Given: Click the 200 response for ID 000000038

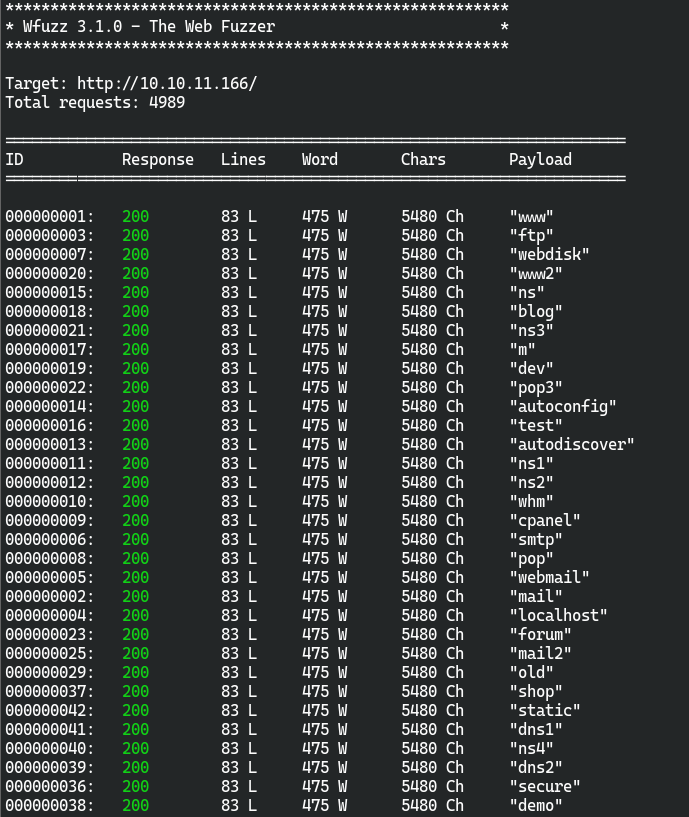Looking at the screenshot, I should coord(135,805).
